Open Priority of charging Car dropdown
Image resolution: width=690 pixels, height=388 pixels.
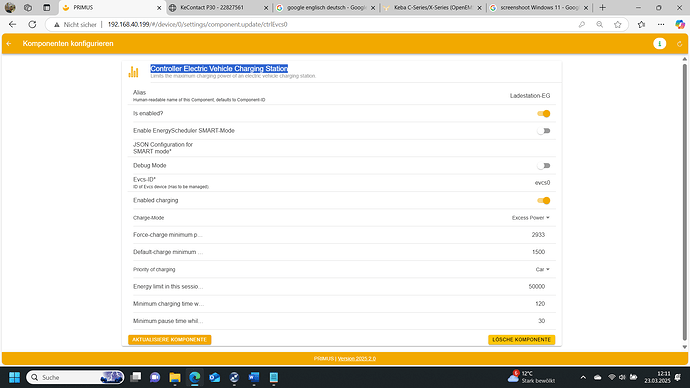(x=543, y=269)
